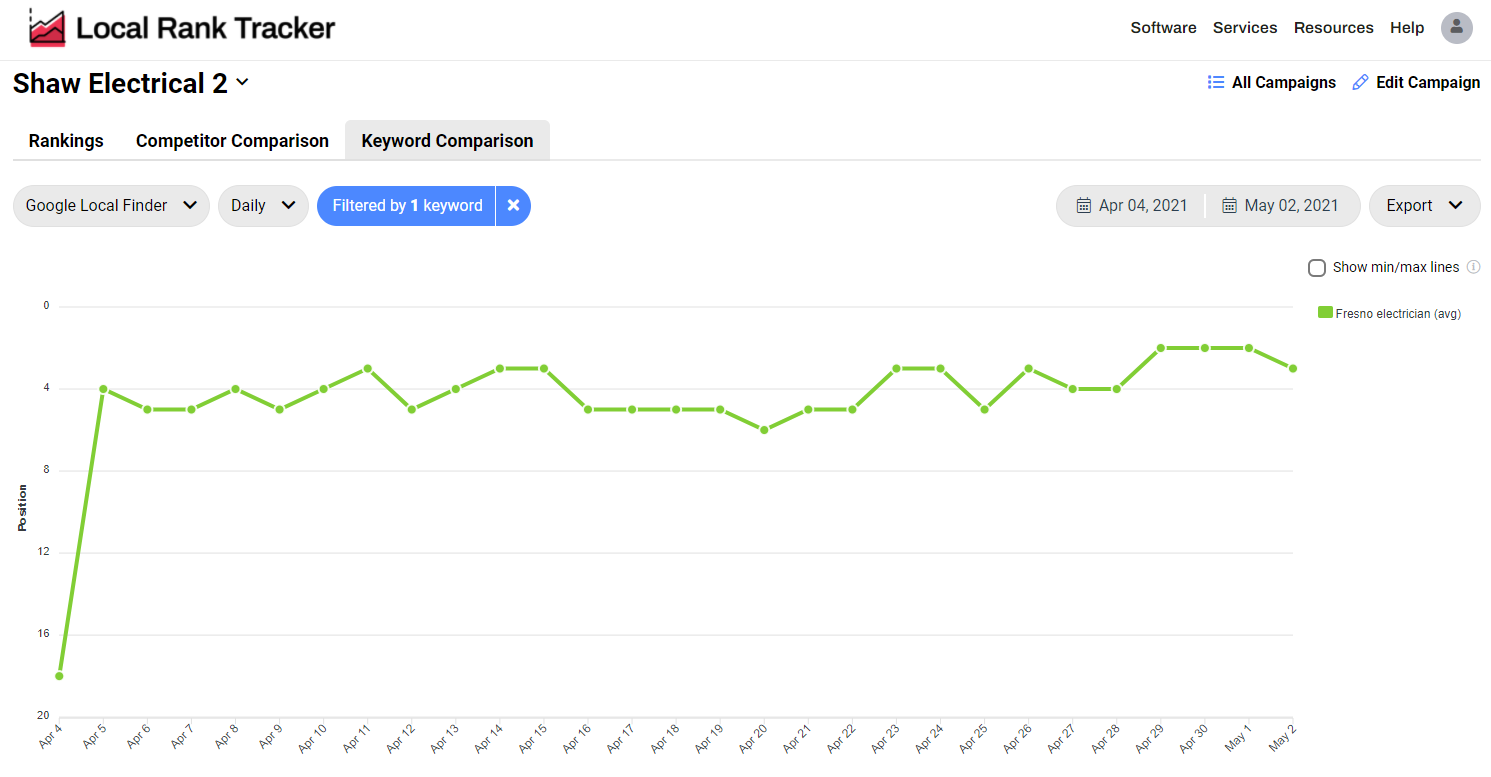The width and height of the screenshot is (1491, 777).
Task: Open the Software navigation link
Action: pos(1163,28)
